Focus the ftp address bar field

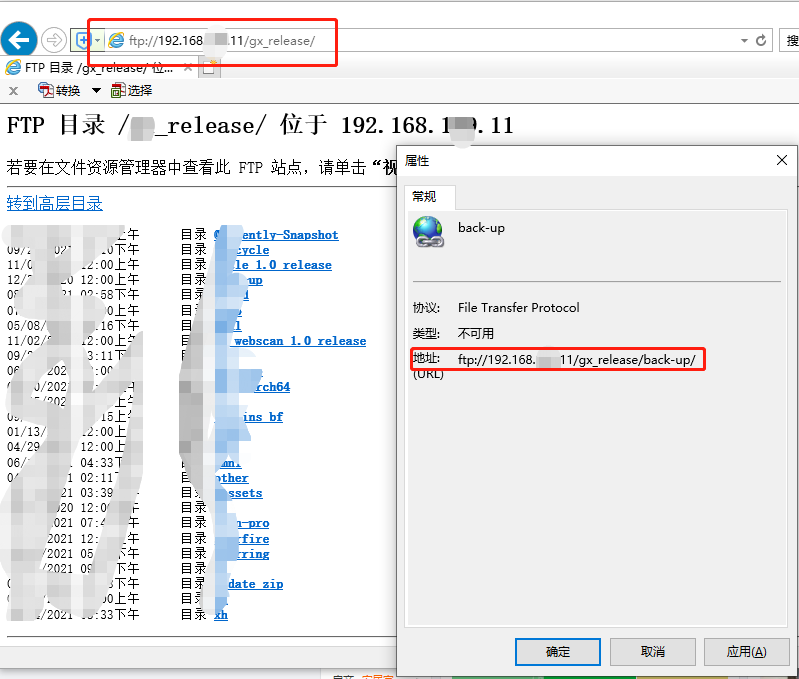pyautogui.click(x=423, y=40)
